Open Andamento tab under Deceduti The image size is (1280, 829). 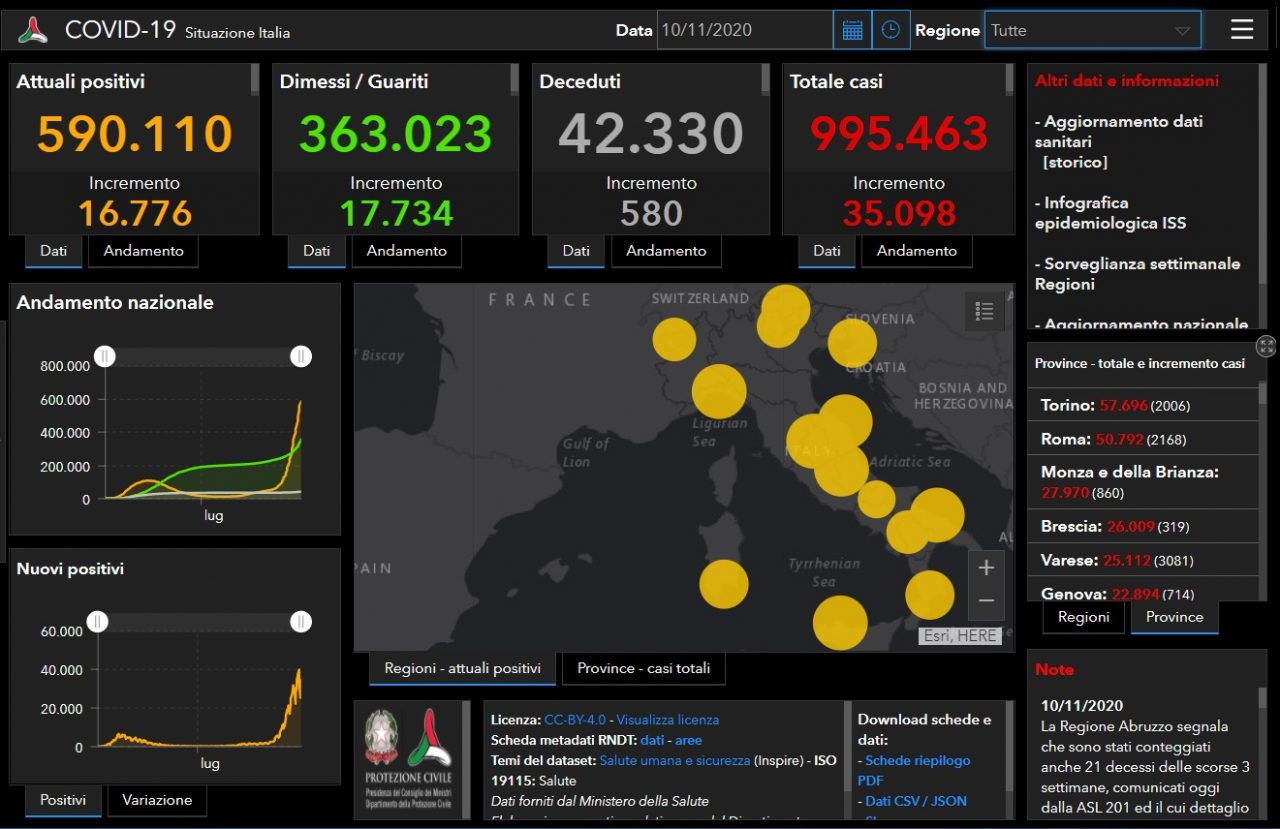tap(666, 251)
